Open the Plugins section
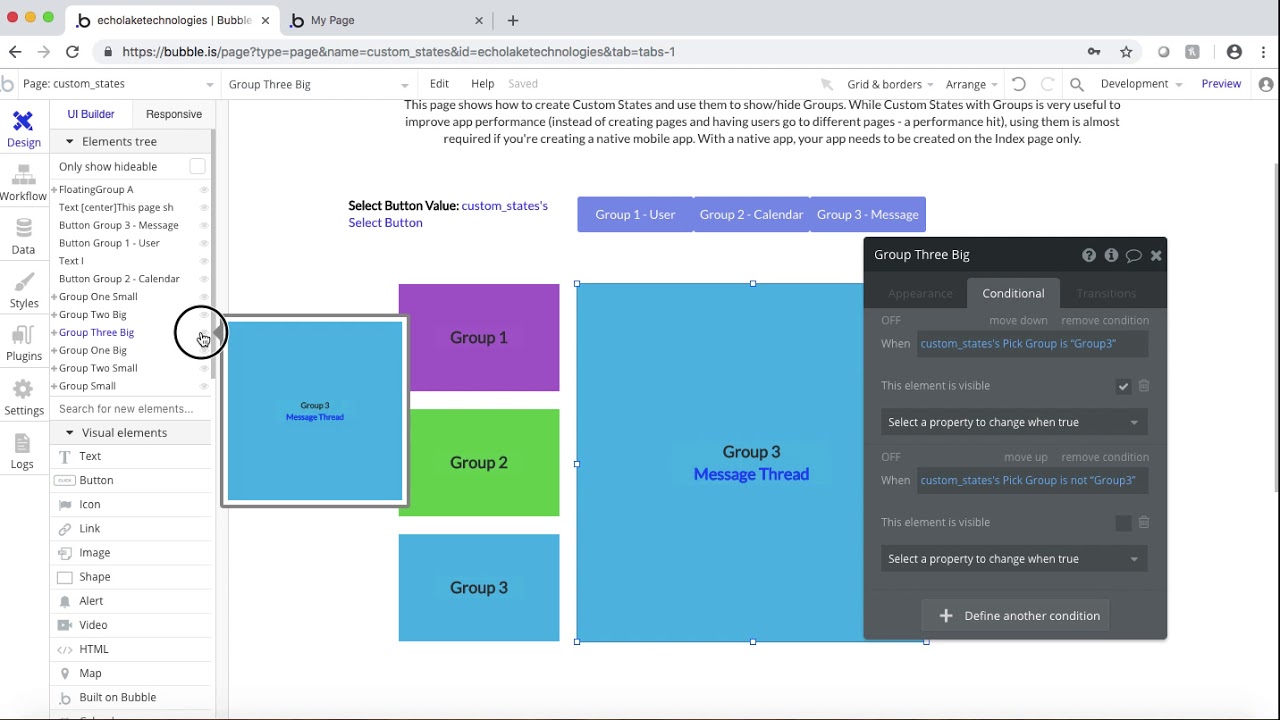This screenshot has height=720, width=1280. [x=23, y=344]
